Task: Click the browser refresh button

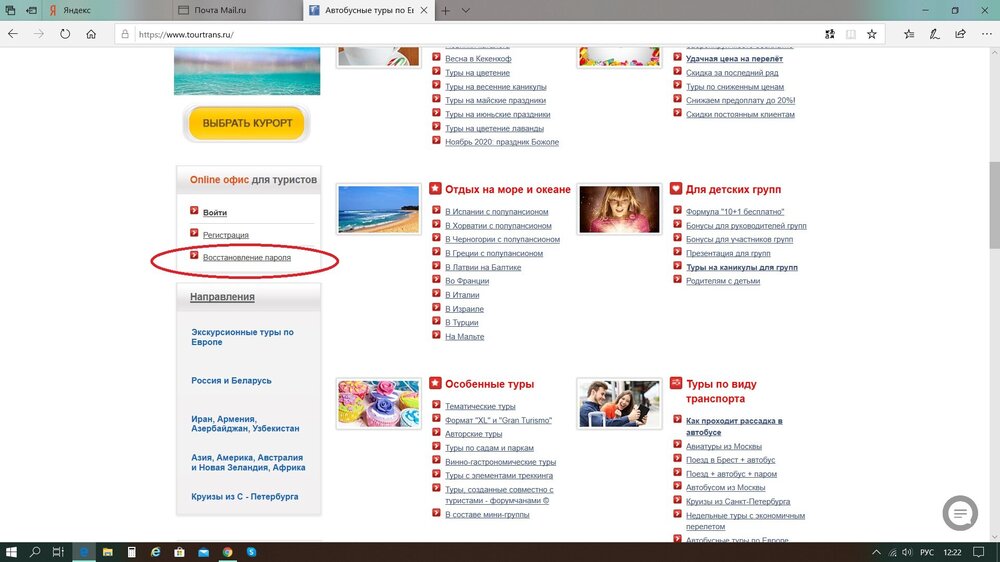Action: coord(65,33)
